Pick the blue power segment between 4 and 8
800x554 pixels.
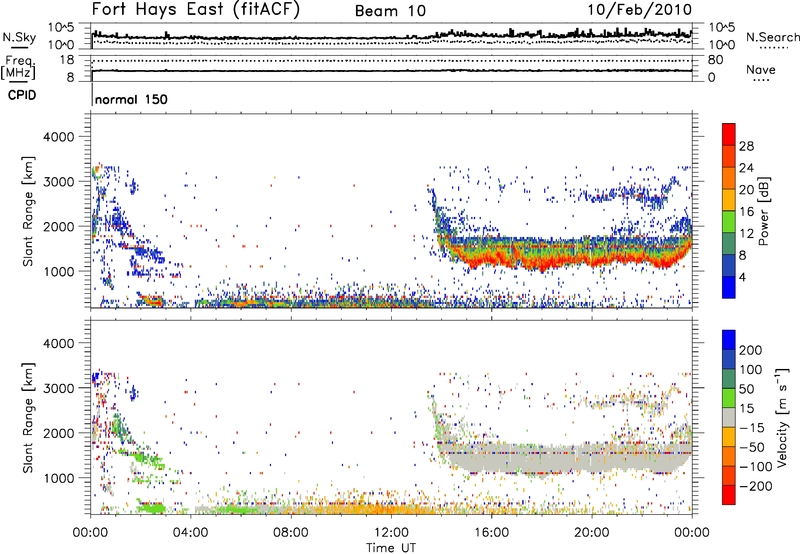729,266
